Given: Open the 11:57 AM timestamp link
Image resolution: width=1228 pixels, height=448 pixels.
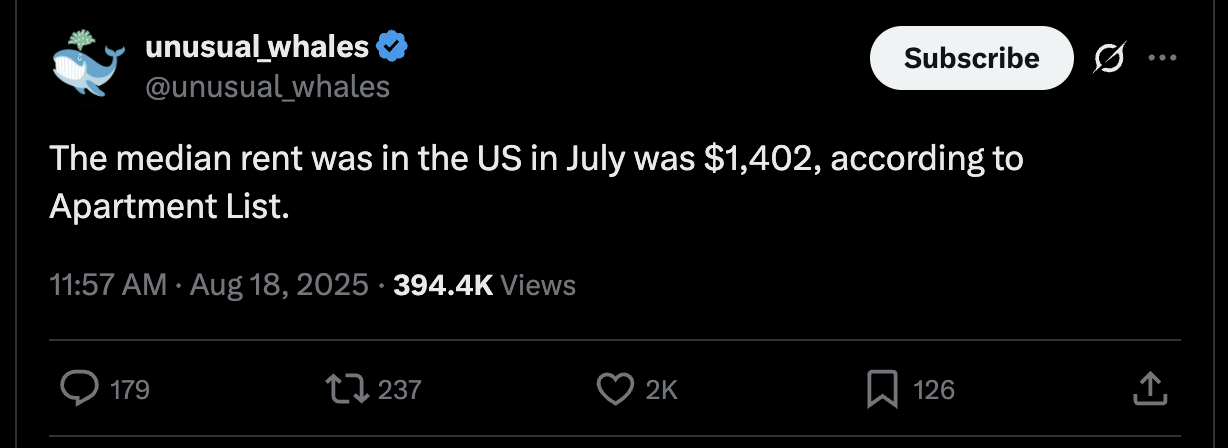Looking at the screenshot, I should tap(107, 285).
